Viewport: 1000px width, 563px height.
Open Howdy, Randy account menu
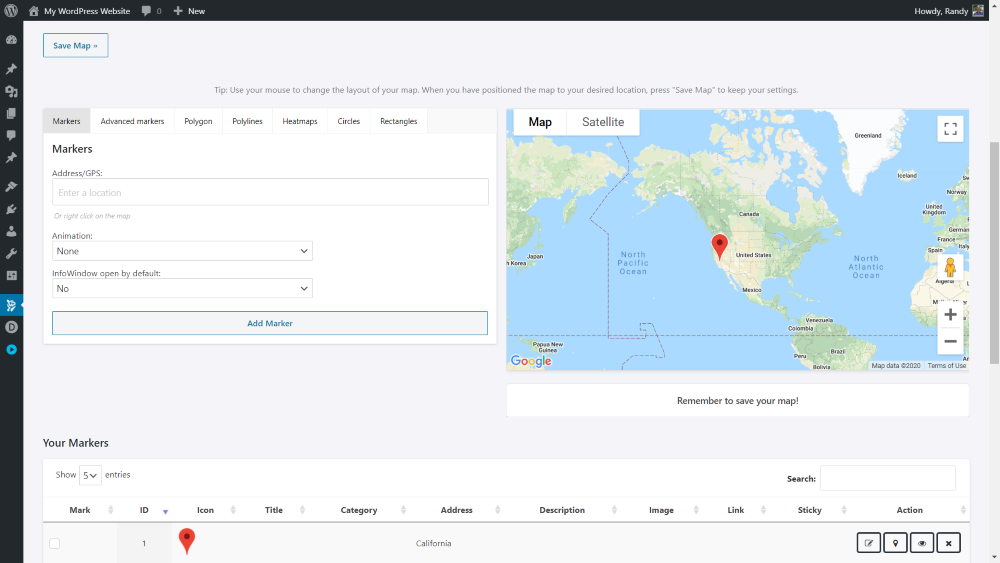(x=949, y=11)
